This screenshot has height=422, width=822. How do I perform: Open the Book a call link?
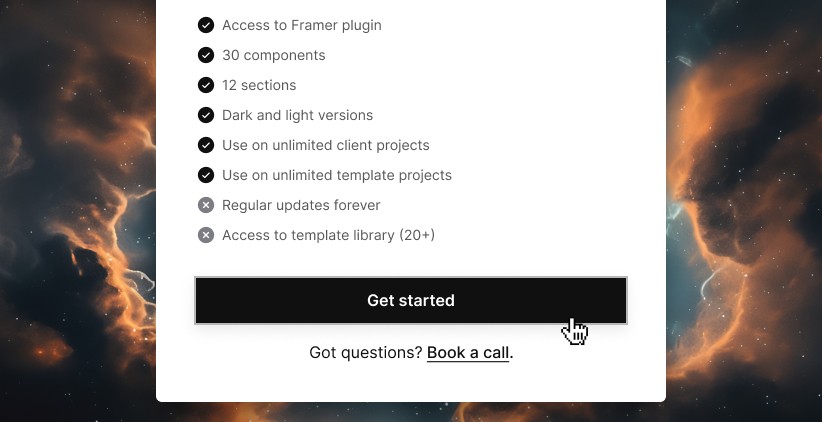[468, 353]
